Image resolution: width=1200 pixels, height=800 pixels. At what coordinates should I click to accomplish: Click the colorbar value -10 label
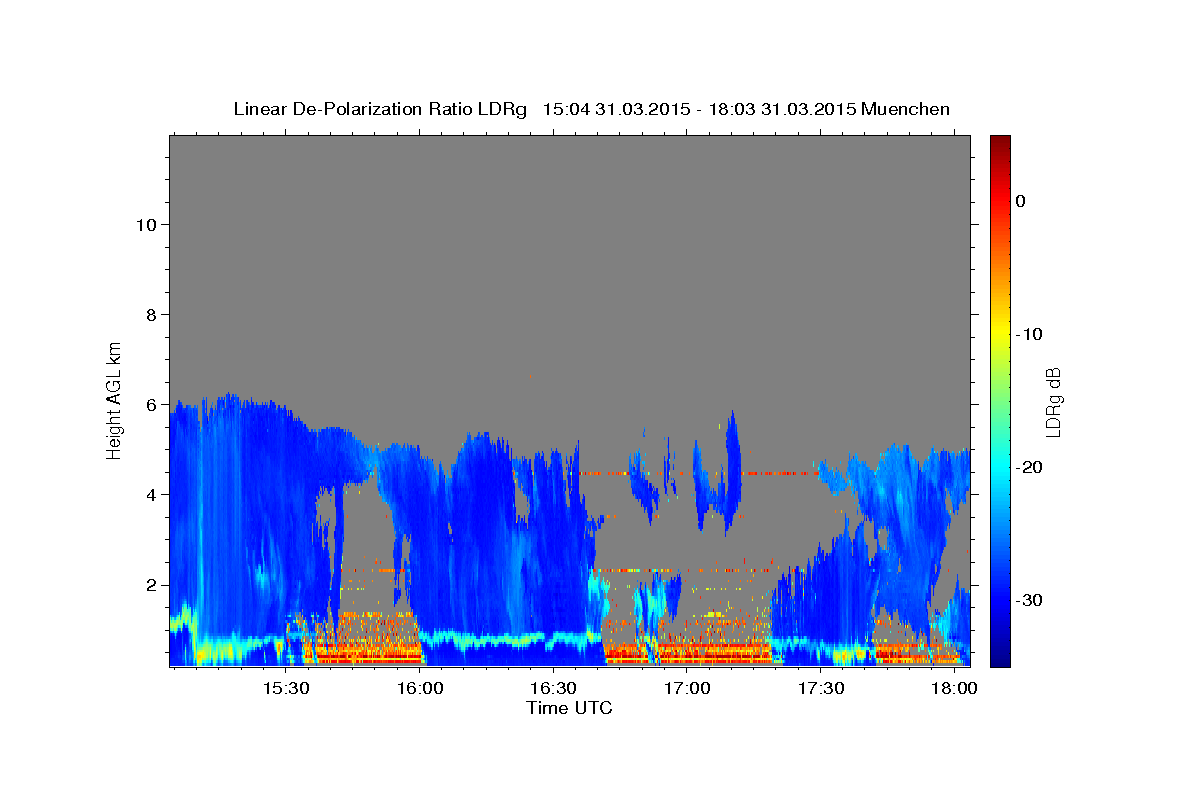tap(1029, 334)
